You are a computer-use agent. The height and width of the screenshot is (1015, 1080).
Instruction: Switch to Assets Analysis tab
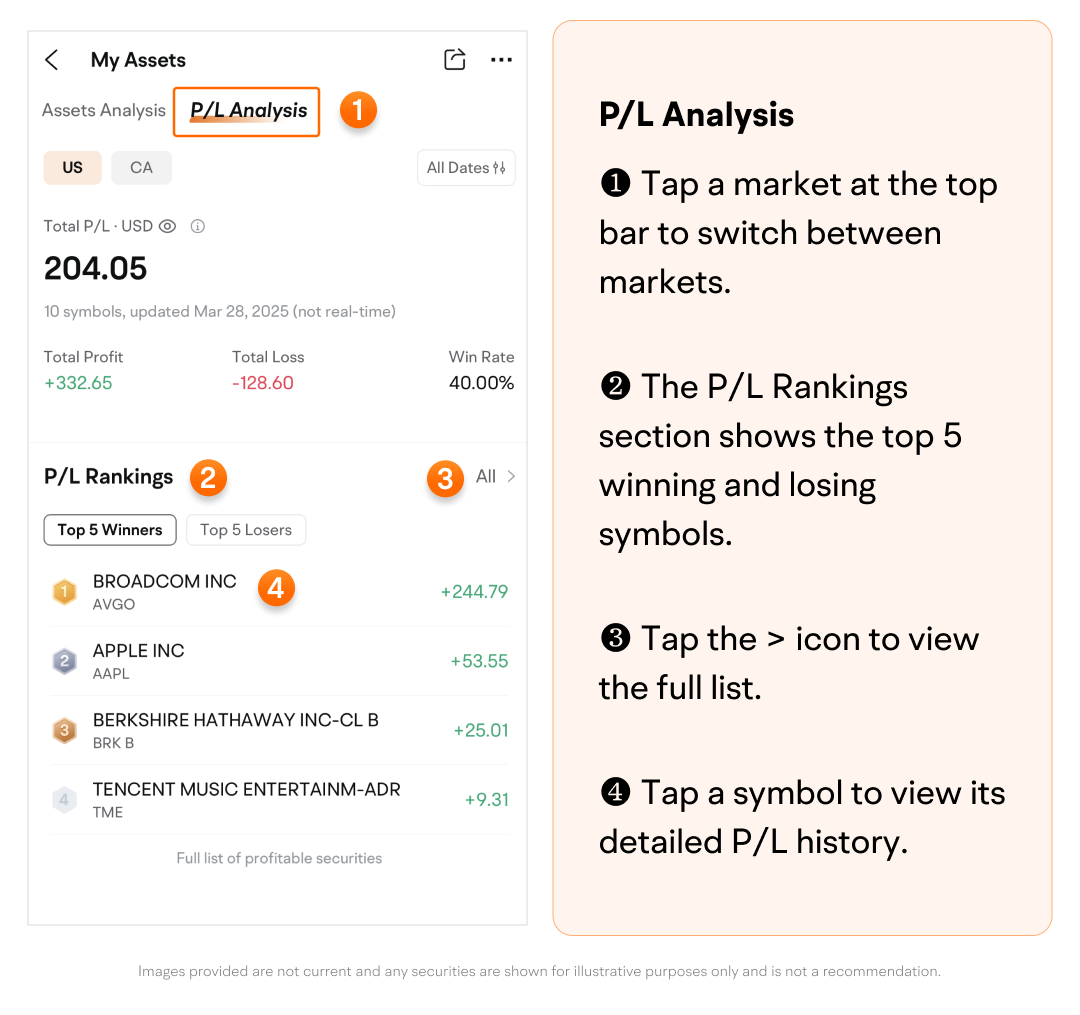[x=104, y=111]
